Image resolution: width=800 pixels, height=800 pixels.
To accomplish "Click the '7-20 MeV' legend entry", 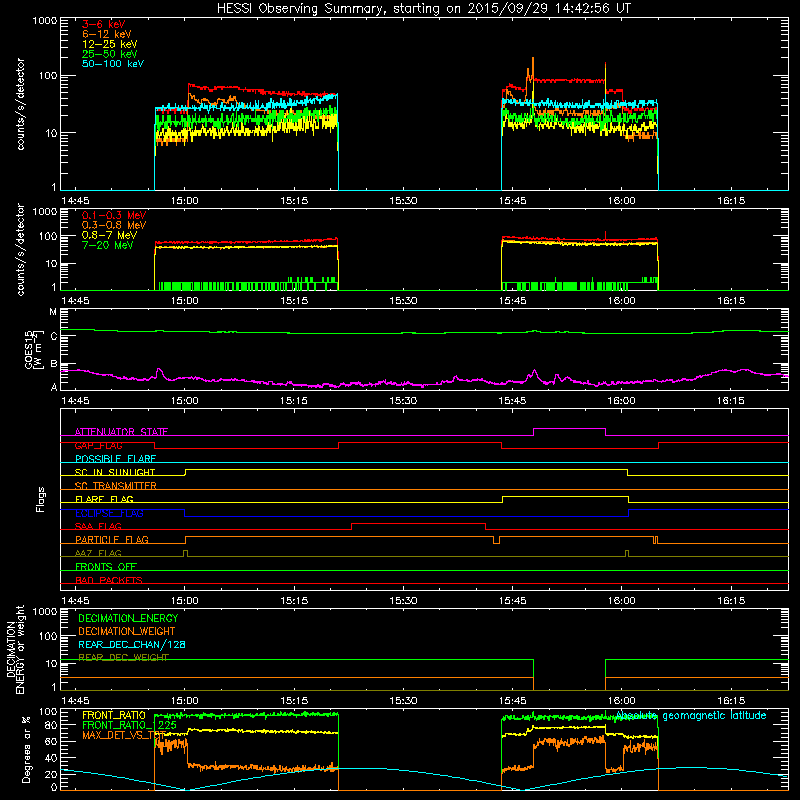I will (108, 245).
